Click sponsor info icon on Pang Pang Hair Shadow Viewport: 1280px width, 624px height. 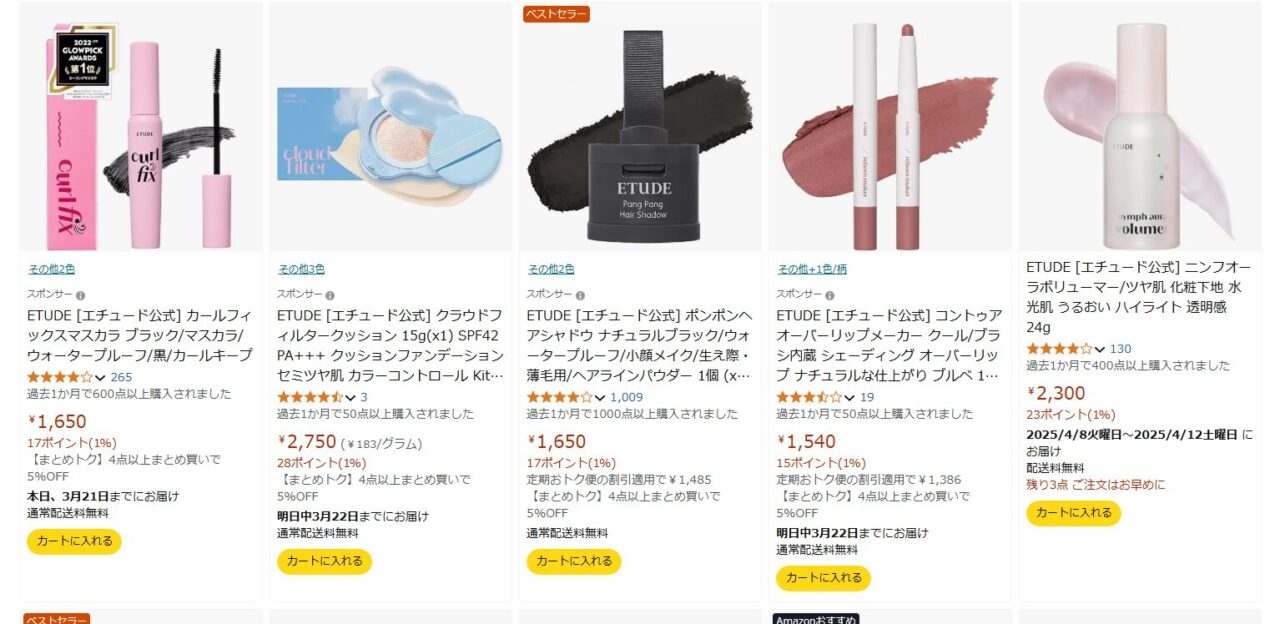[581, 295]
